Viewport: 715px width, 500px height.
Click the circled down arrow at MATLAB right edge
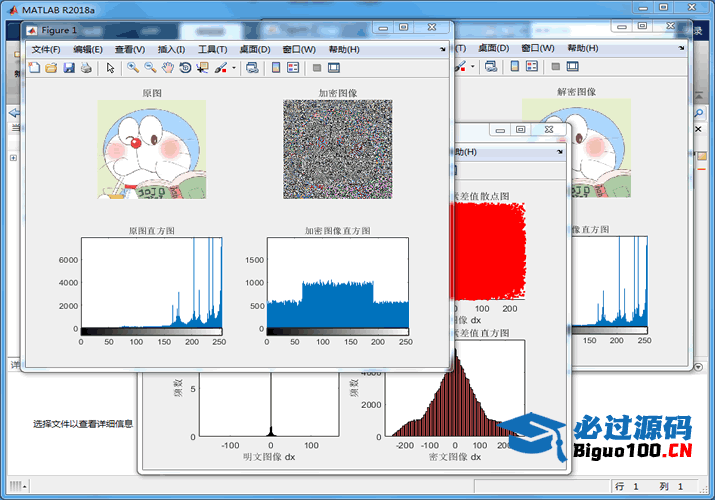(x=698, y=367)
